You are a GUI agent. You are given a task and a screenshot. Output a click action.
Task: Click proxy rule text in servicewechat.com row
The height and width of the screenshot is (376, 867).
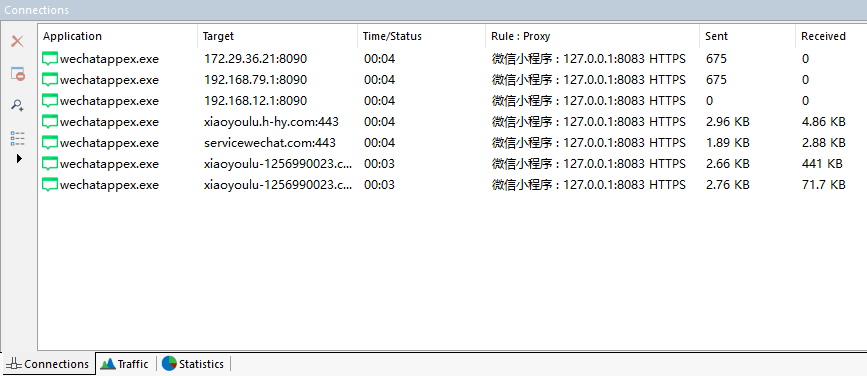[588, 143]
